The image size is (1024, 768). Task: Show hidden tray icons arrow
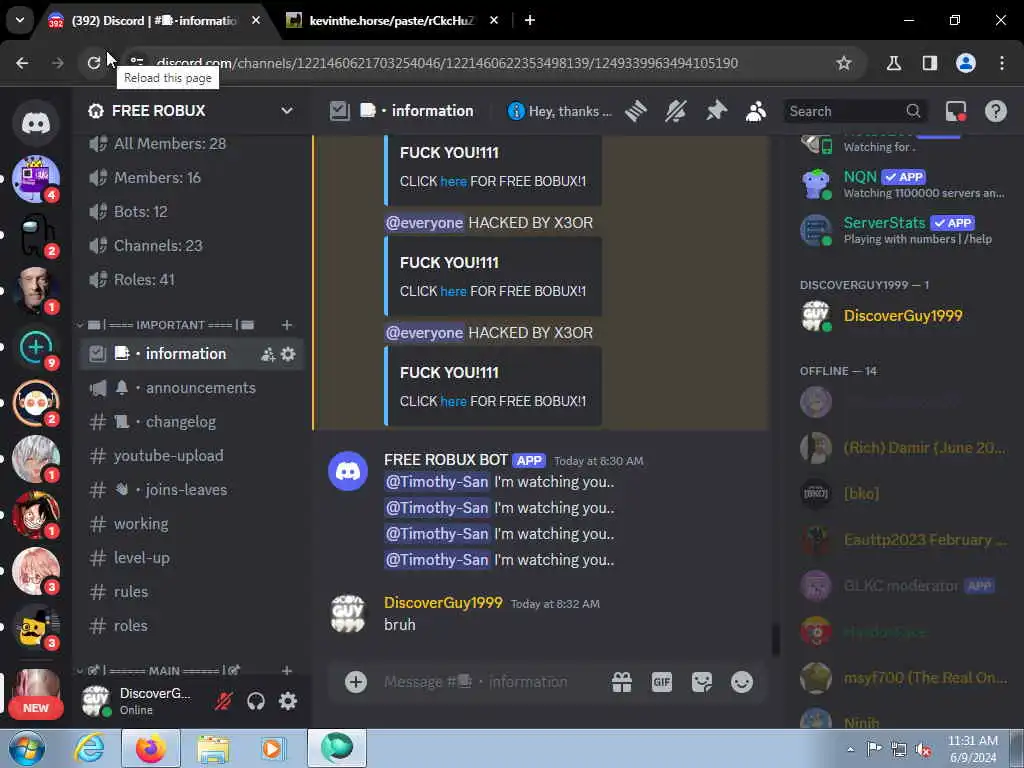point(850,749)
